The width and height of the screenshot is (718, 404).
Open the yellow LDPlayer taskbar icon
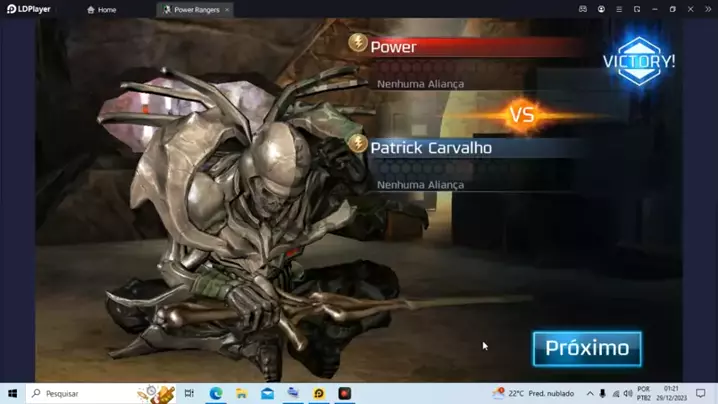tap(319, 393)
